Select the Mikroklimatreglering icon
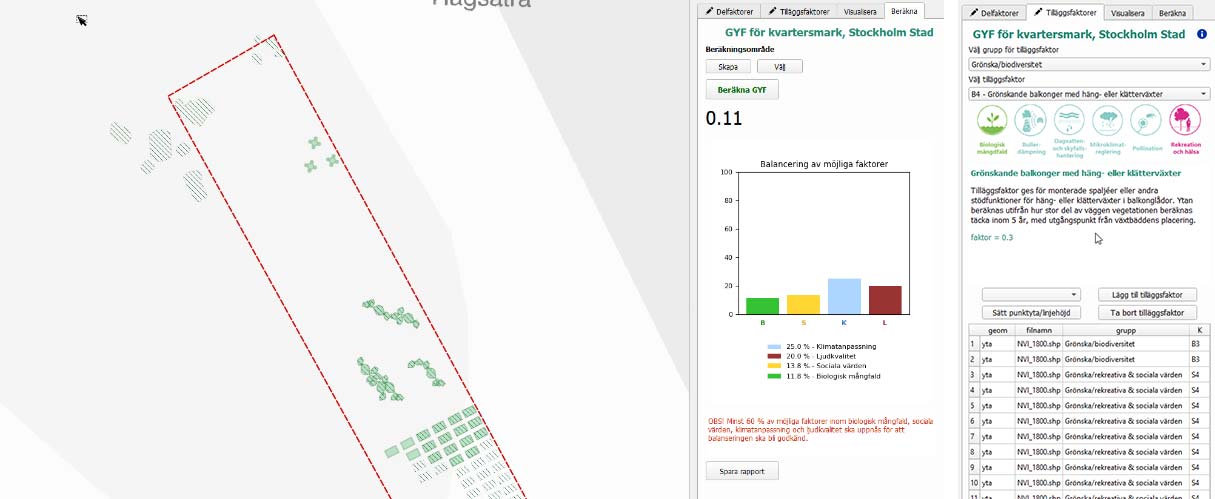Image resolution: width=1215 pixels, height=499 pixels. coord(1107,122)
